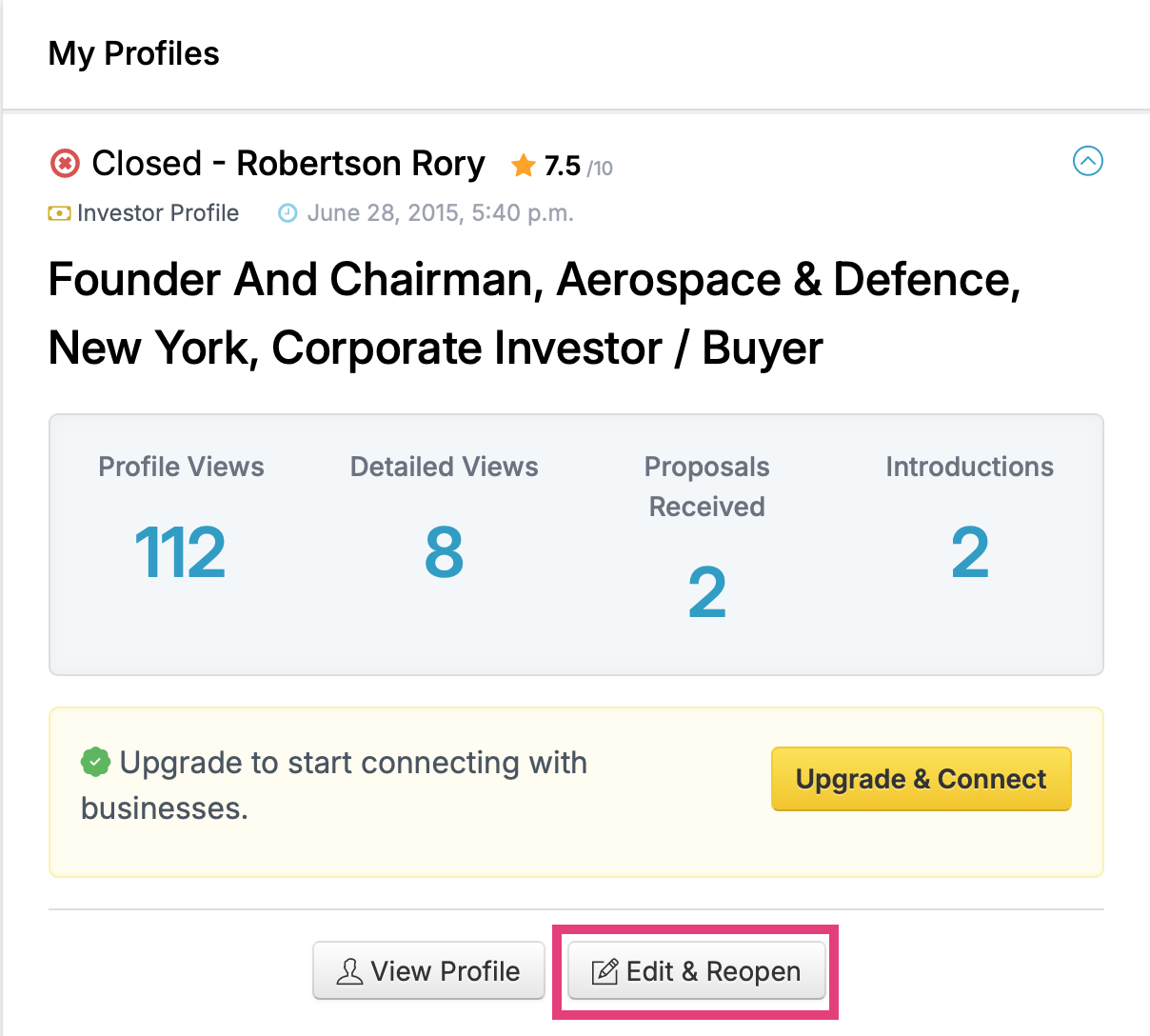Click the My Profiles heading

(134, 53)
